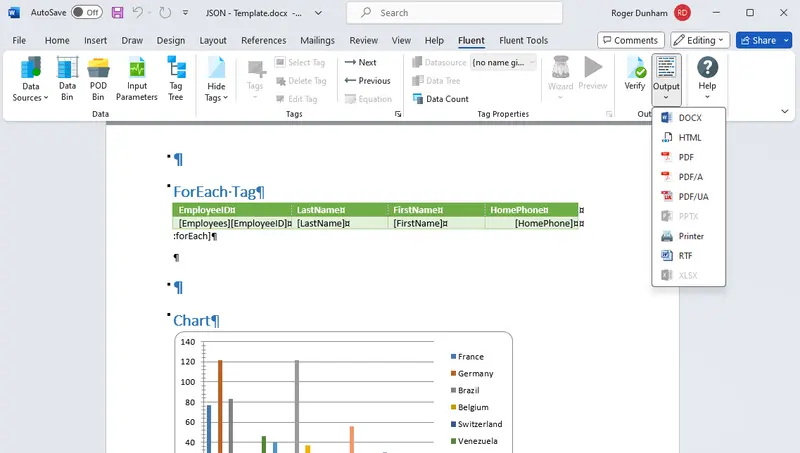Open the Data Sources menu
800x453 pixels.
coord(30,79)
